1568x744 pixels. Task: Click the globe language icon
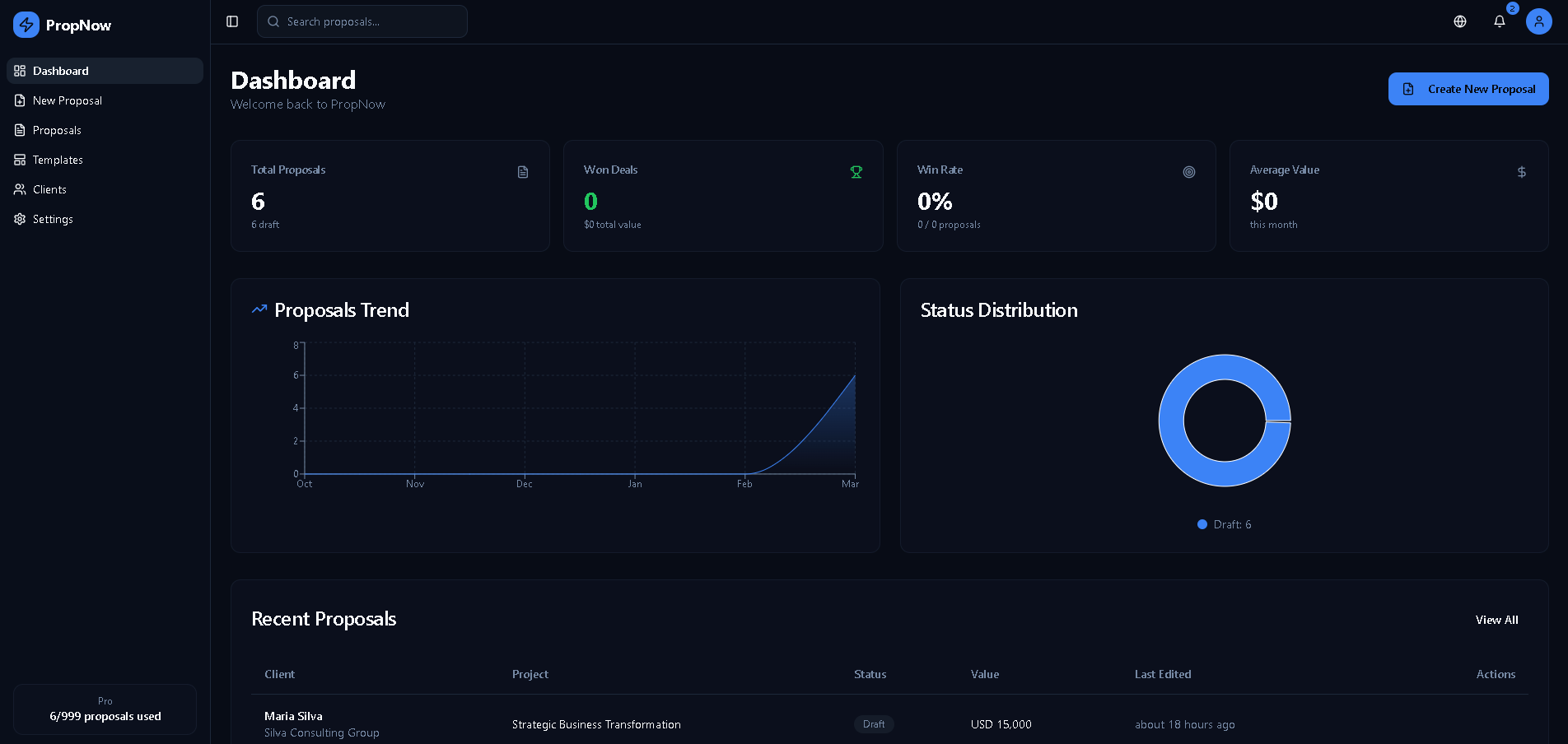[x=1460, y=21]
